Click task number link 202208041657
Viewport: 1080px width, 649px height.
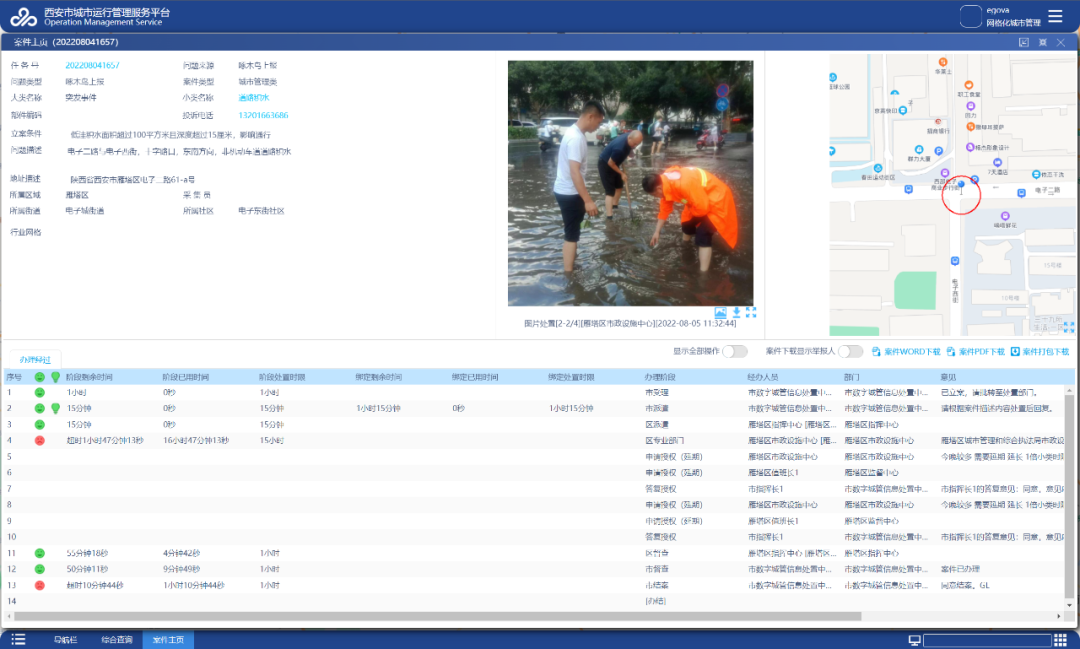pyautogui.click(x=92, y=65)
